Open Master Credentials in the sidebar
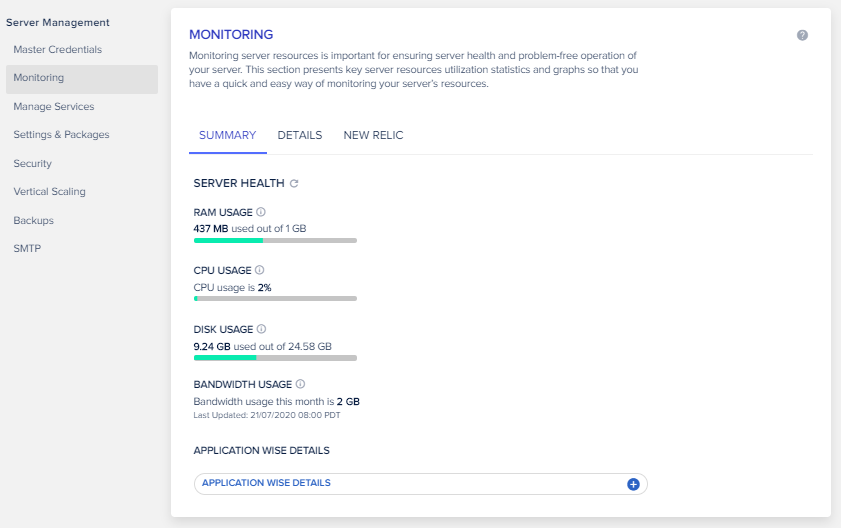 (x=57, y=49)
